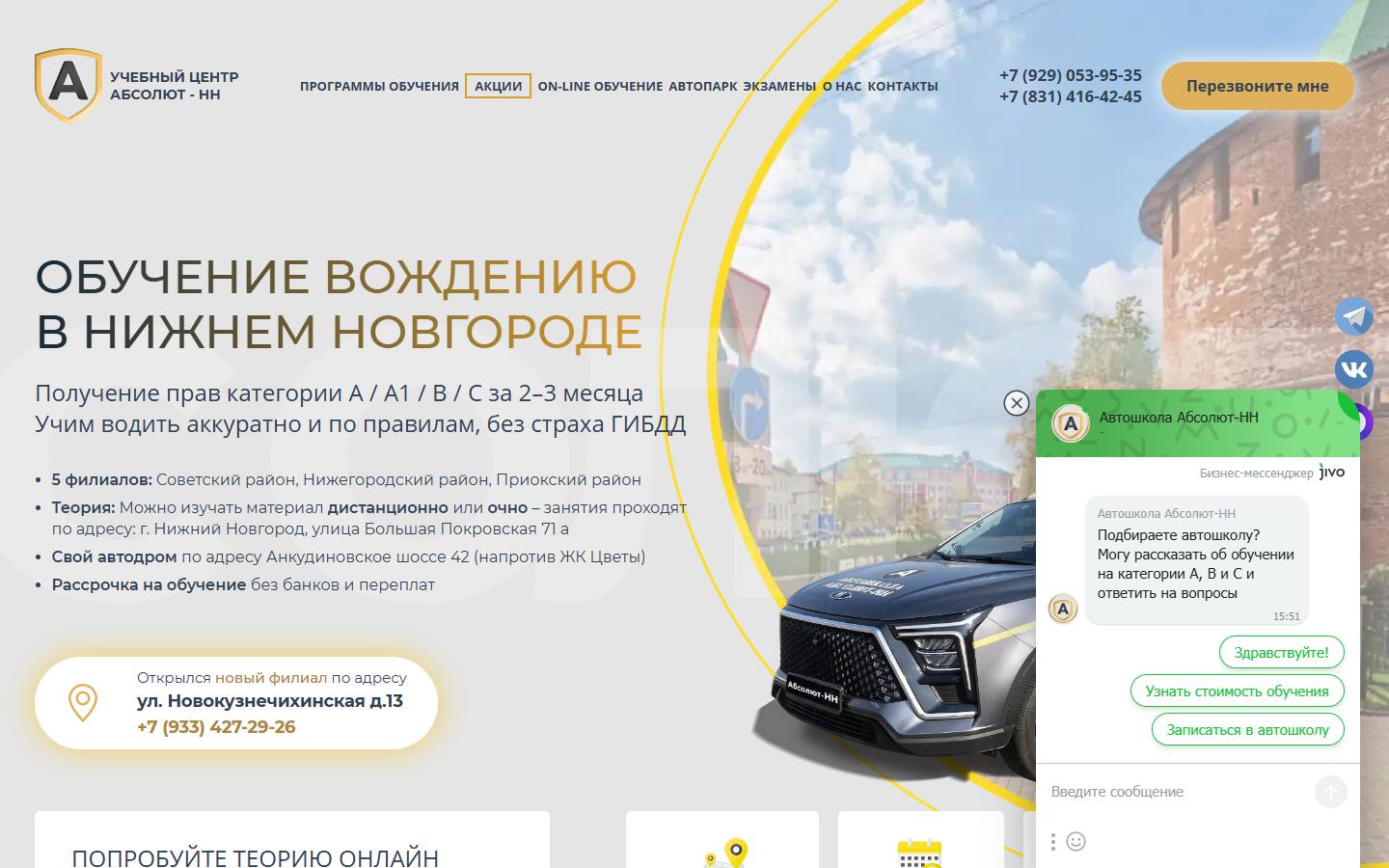
Task: Go to On-line обучение section
Action: pyautogui.click(x=600, y=86)
